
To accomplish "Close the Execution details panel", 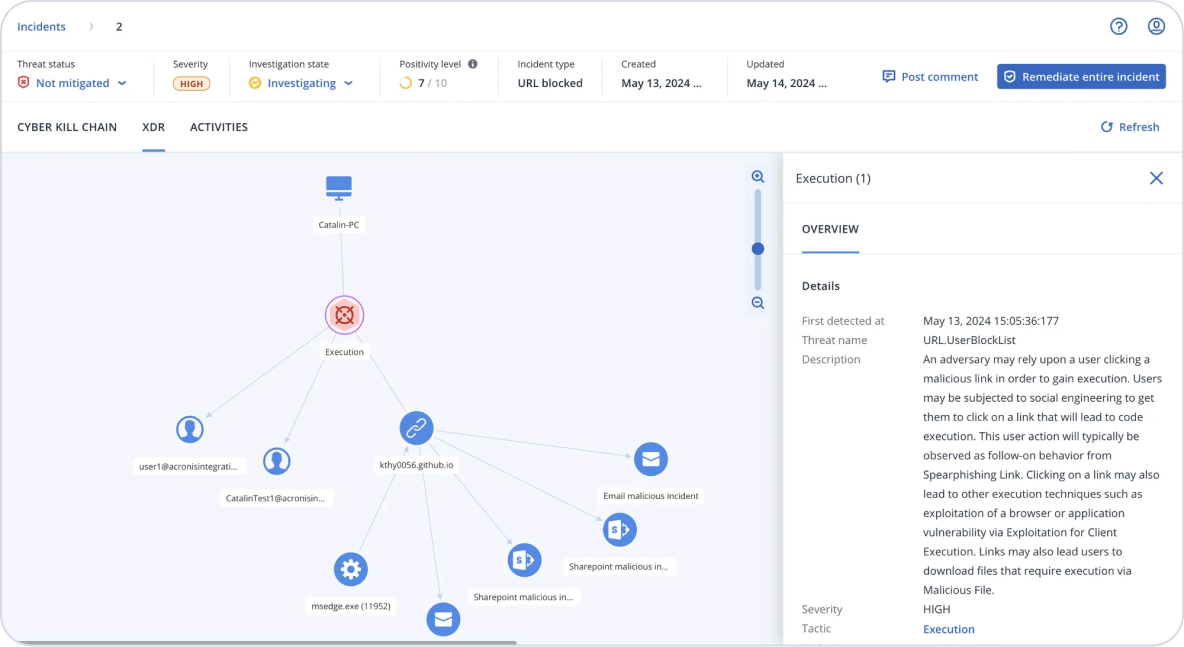I will point(1156,178).
